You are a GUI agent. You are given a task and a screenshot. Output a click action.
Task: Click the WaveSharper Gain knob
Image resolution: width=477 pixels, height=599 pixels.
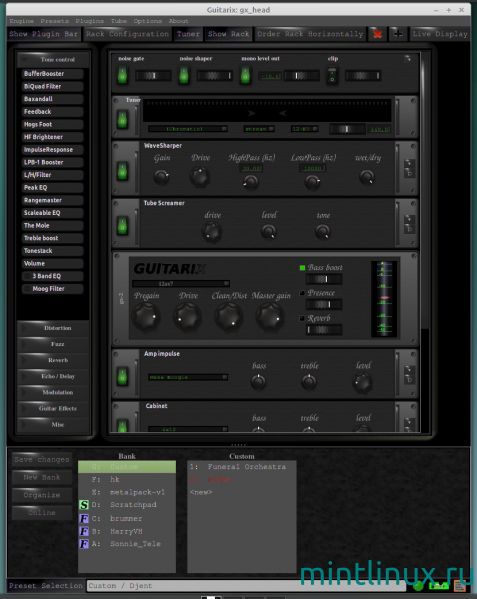point(161,177)
